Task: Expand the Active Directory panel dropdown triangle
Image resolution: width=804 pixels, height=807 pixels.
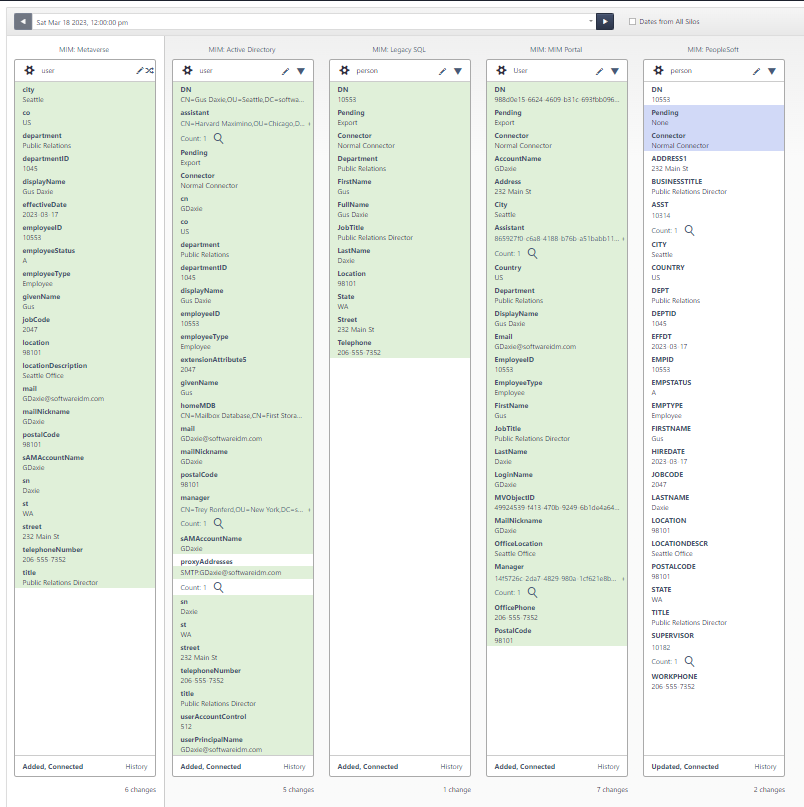Action: pos(301,71)
